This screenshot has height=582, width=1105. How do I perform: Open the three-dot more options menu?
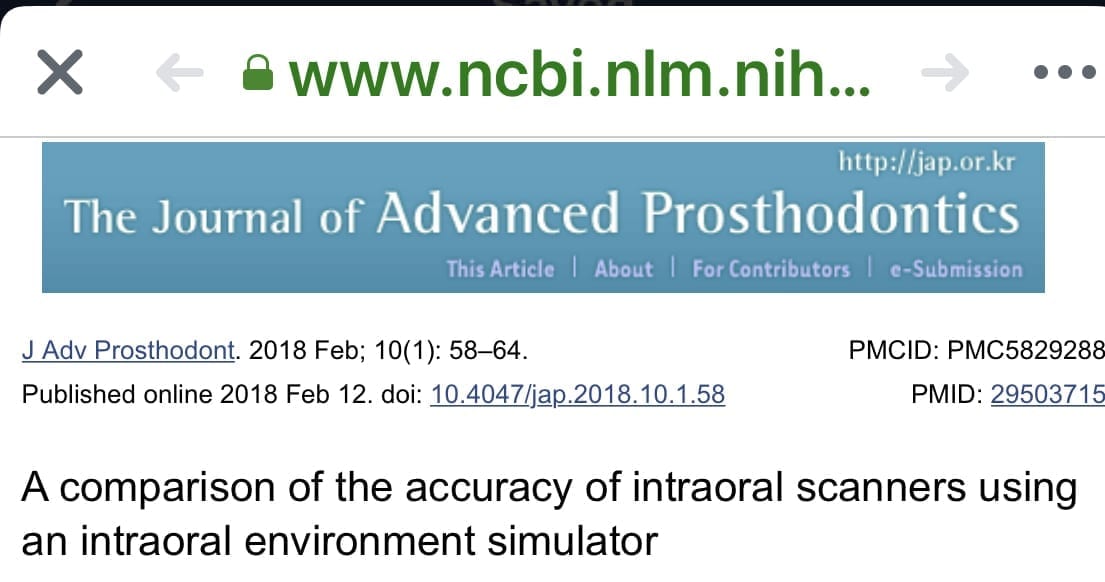pos(1065,73)
